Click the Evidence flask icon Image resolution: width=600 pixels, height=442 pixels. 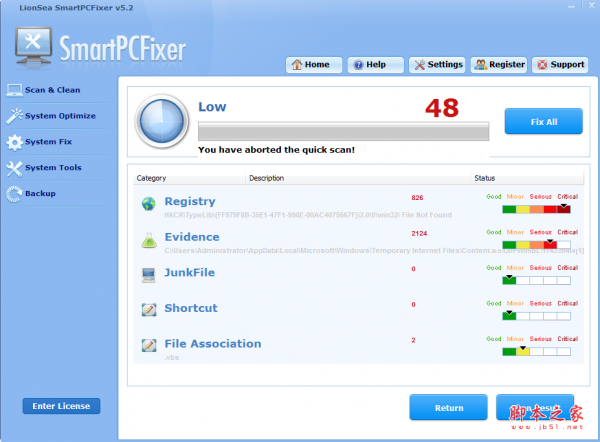coord(149,240)
